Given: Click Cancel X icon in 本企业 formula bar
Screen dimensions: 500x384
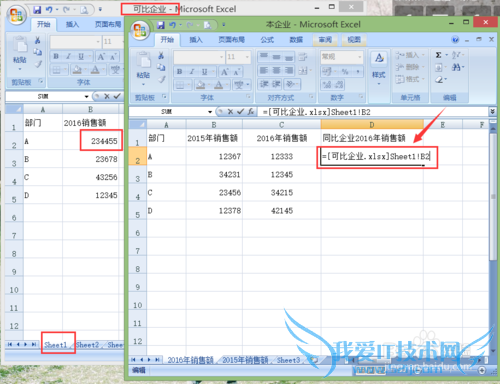Looking at the screenshot, I should [x=230, y=112].
